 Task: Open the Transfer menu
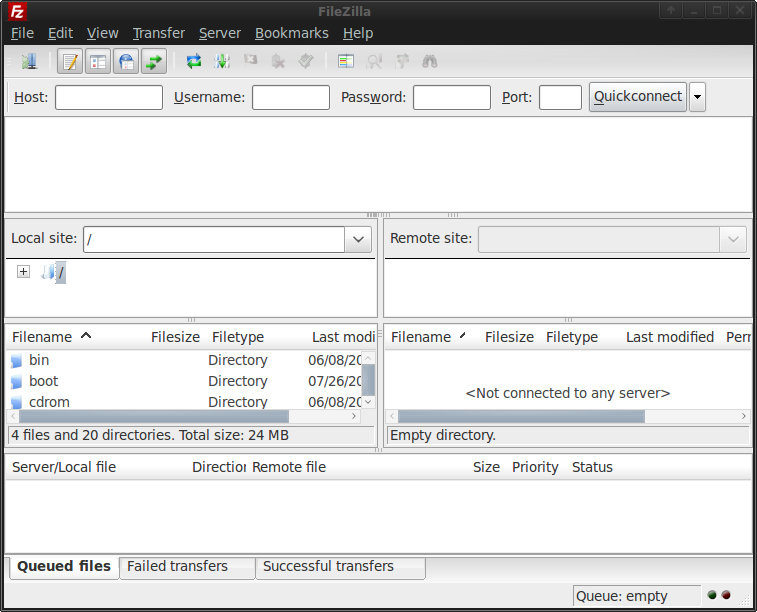(x=159, y=33)
